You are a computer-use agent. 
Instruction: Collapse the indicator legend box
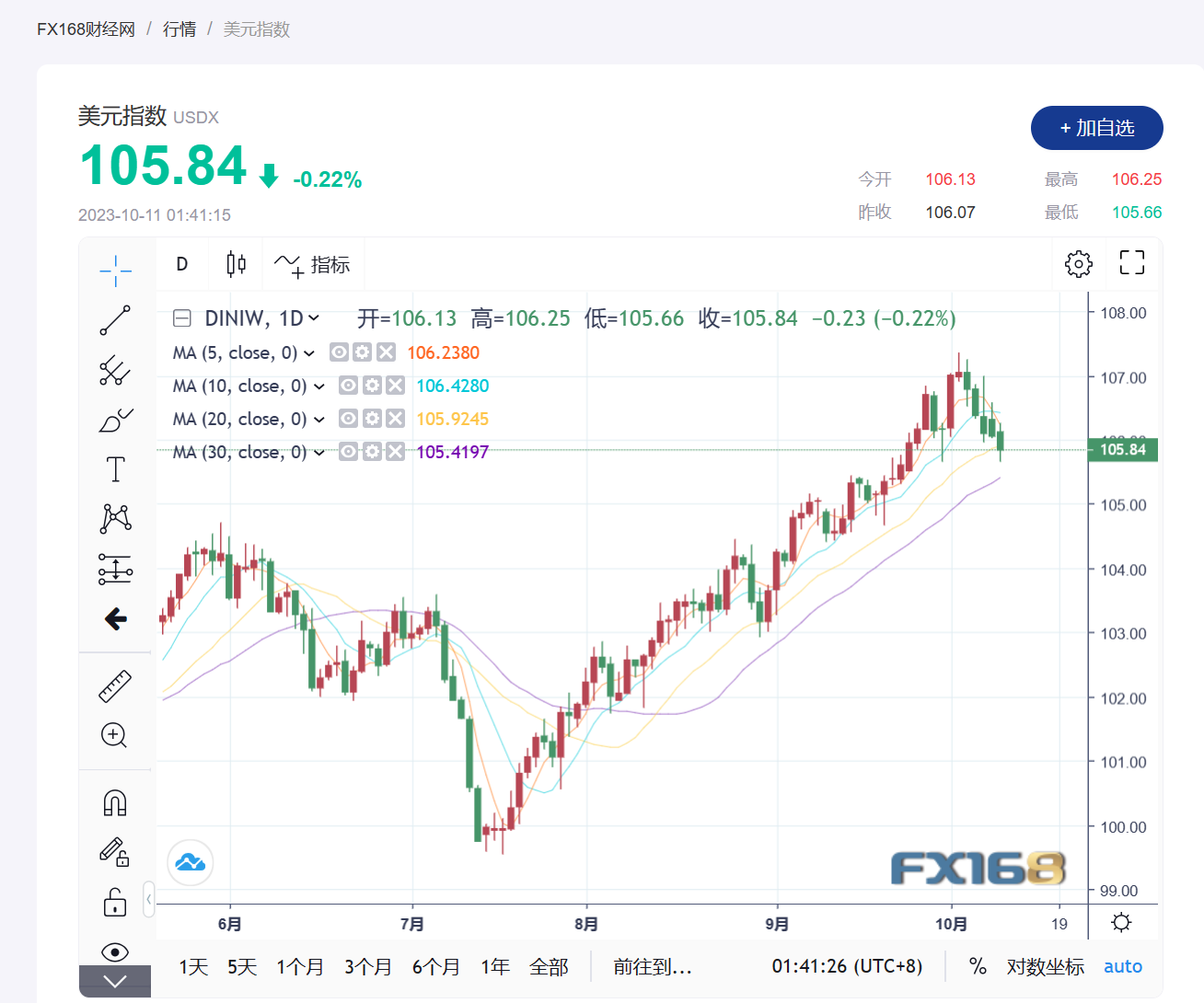point(182,318)
